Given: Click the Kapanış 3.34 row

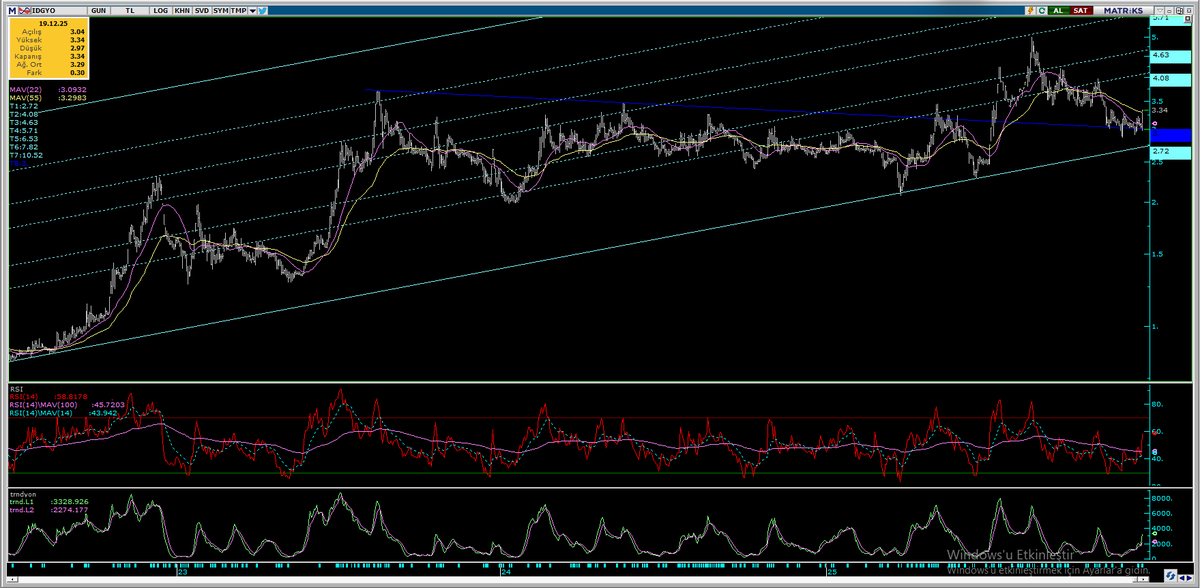Looking at the screenshot, I should (x=50, y=56).
